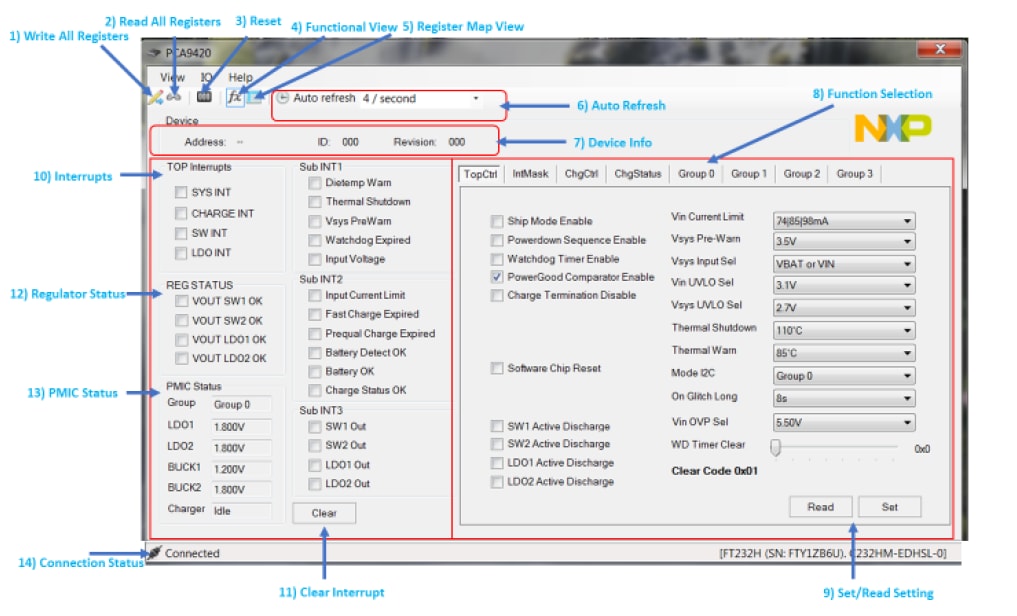The image size is (1017, 616).
Task: Click the WD Timer Clear slider handle
Action: [x=775, y=448]
